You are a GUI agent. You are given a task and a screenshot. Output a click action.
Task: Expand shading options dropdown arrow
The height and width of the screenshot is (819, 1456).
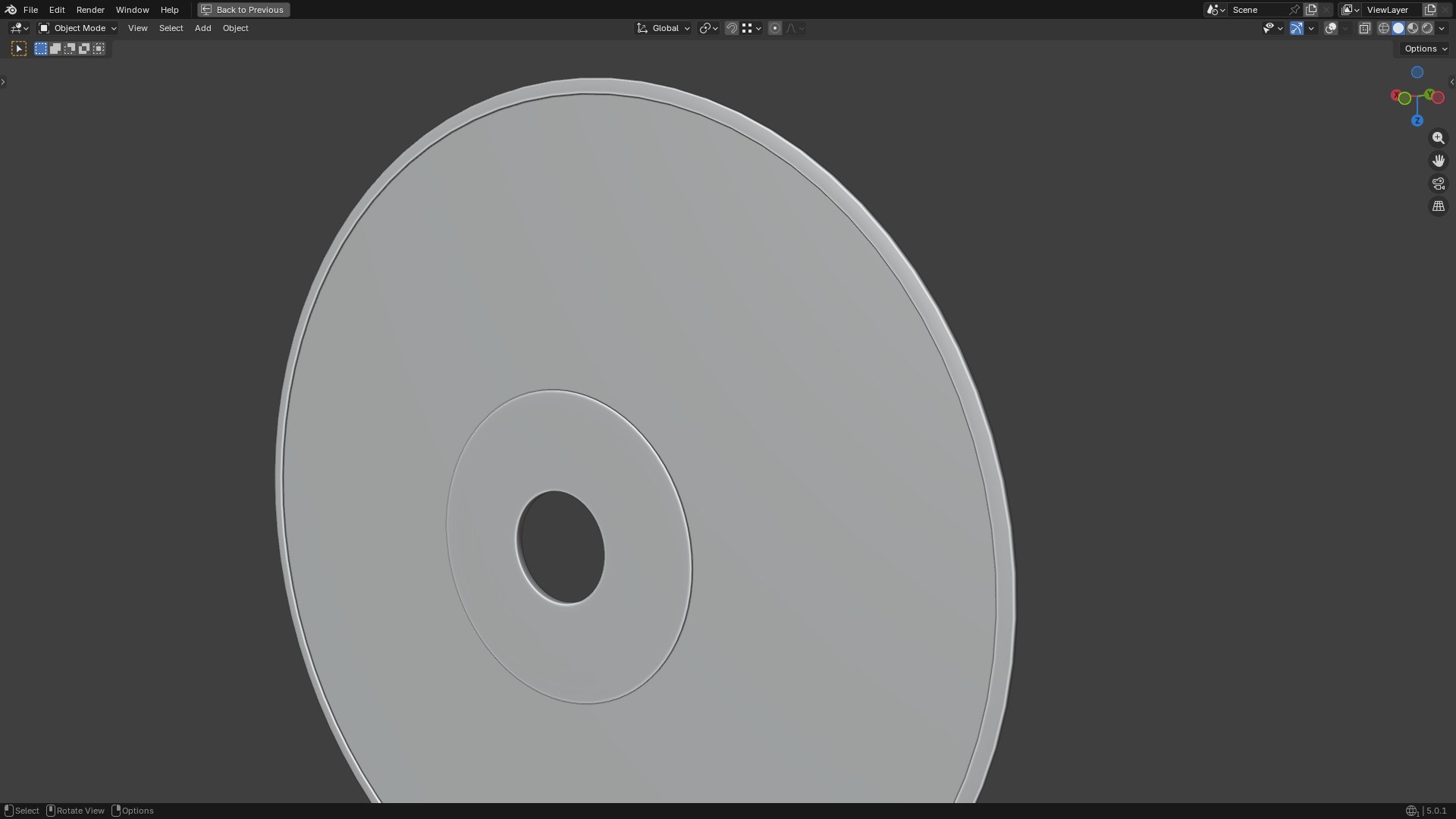1442,28
